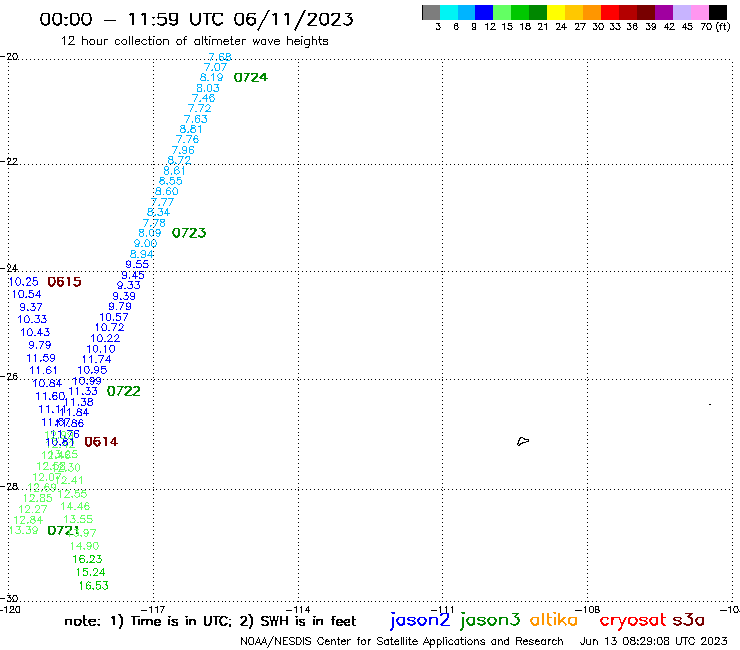Viewport: 740px width, 650px height.
Task: Click the -28 latitude axis label
Action: [x=9, y=486]
